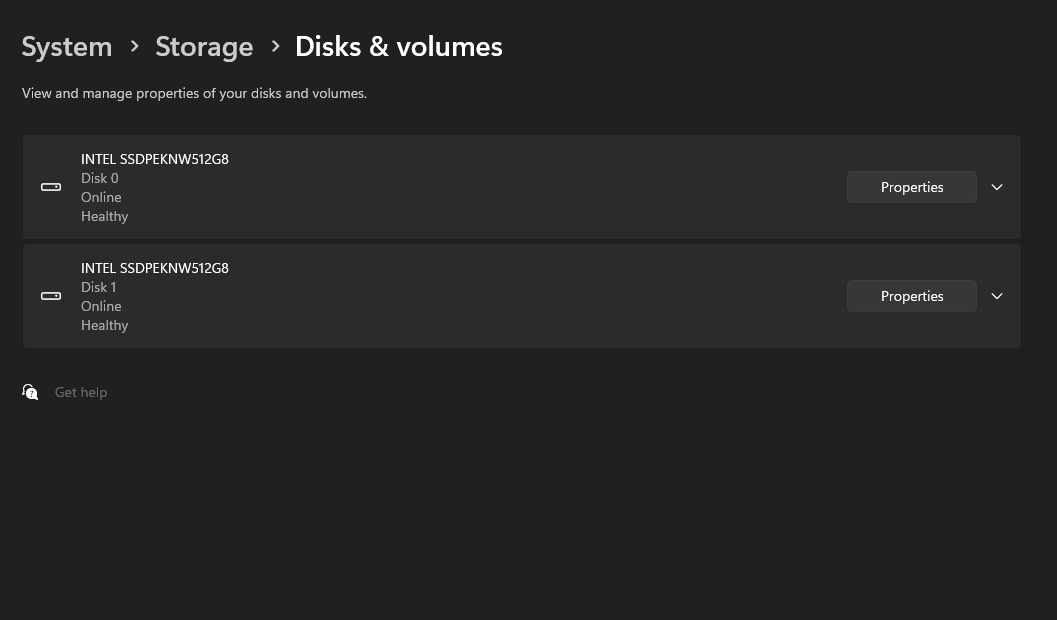This screenshot has height=620, width=1057.
Task: Select the INTEL SSDPEKNW512G8 Disk 1 label
Action: [x=154, y=268]
